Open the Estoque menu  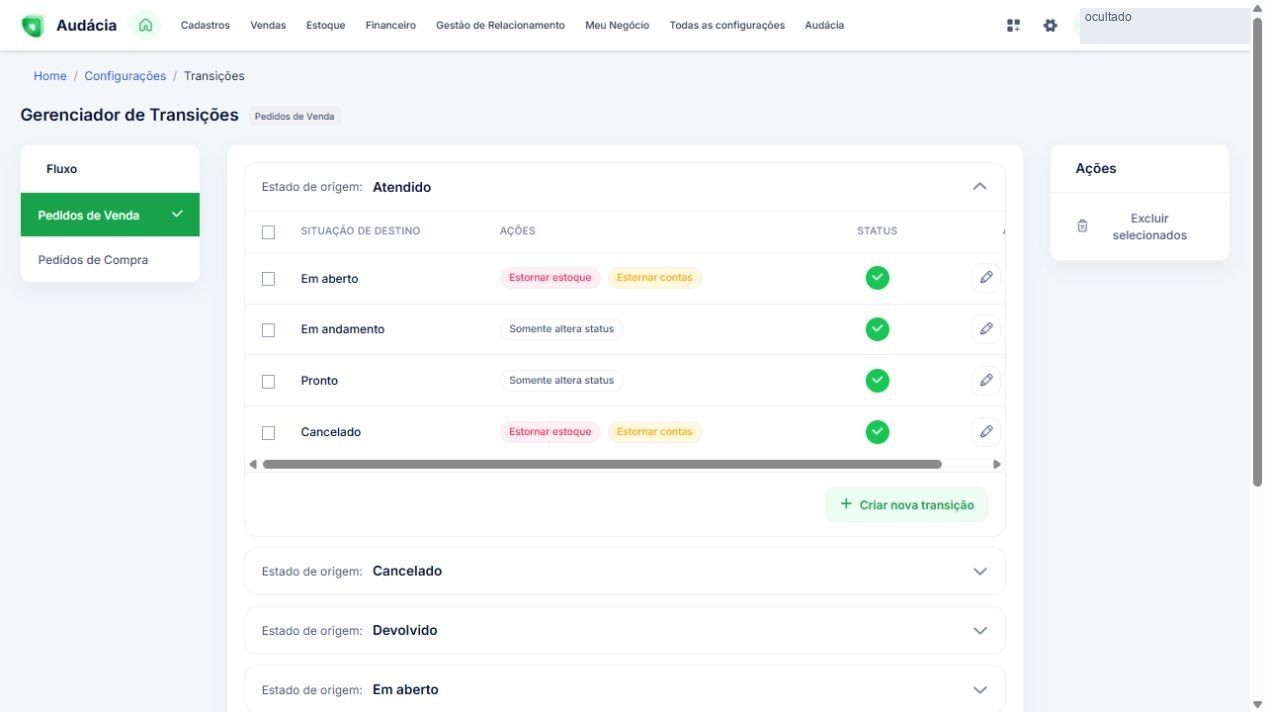pos(326,25)
